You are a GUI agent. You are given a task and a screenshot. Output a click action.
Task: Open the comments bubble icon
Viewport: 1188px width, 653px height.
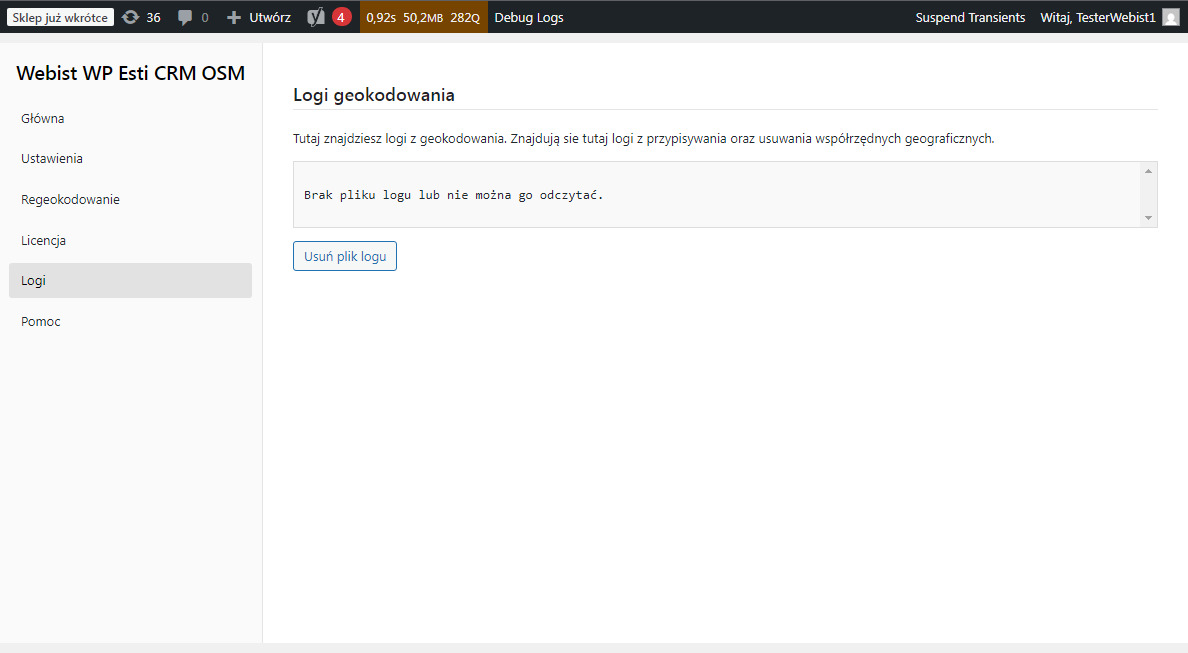[x=185, y=17]
